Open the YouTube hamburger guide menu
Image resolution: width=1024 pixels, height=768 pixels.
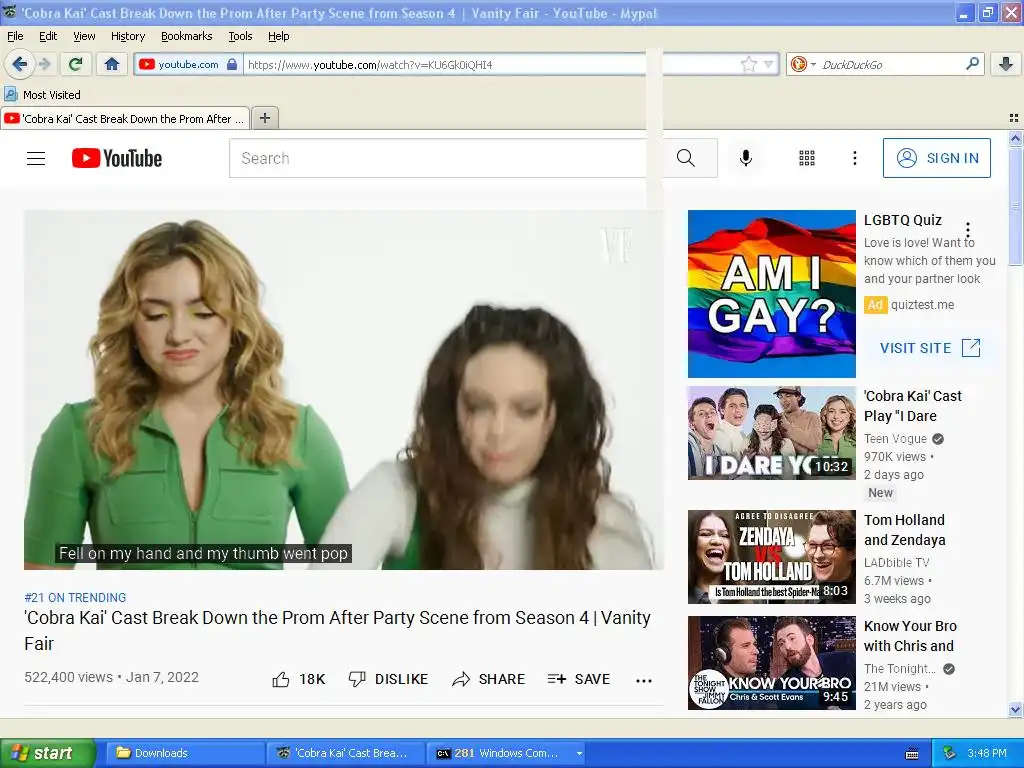click(x=36, y=158)
